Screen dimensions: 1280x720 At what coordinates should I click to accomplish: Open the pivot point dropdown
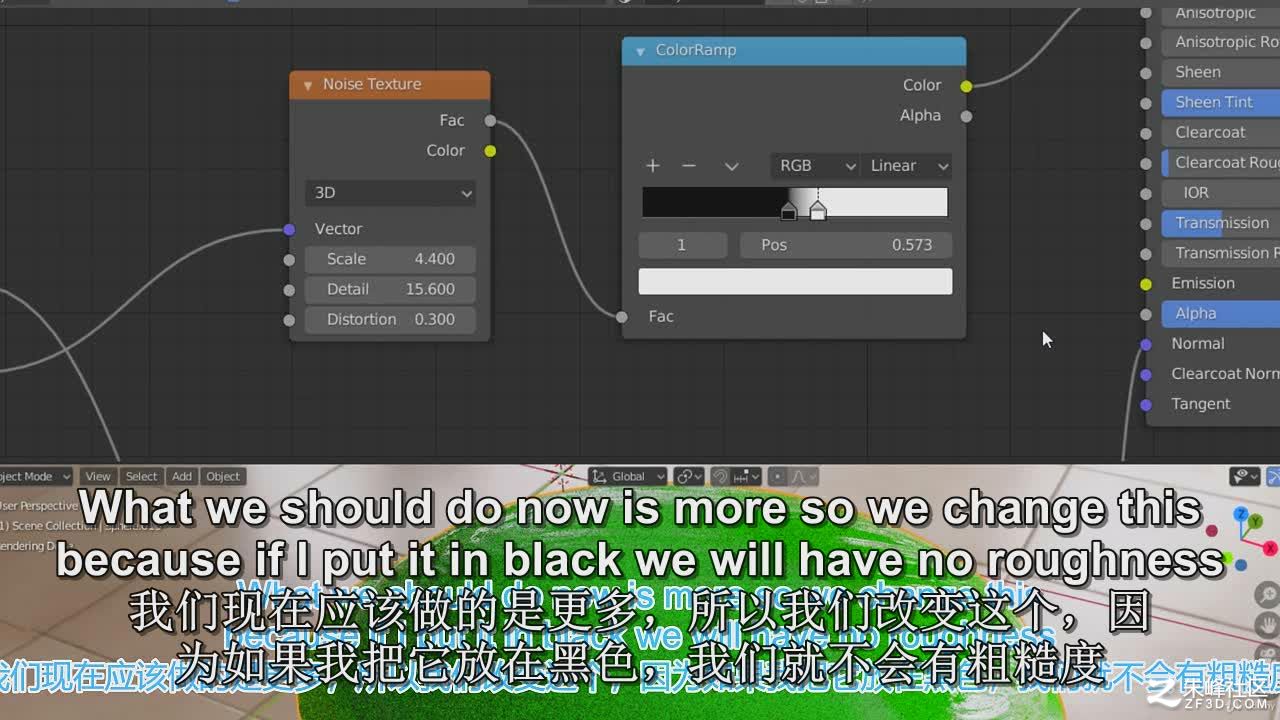[689, 476]
